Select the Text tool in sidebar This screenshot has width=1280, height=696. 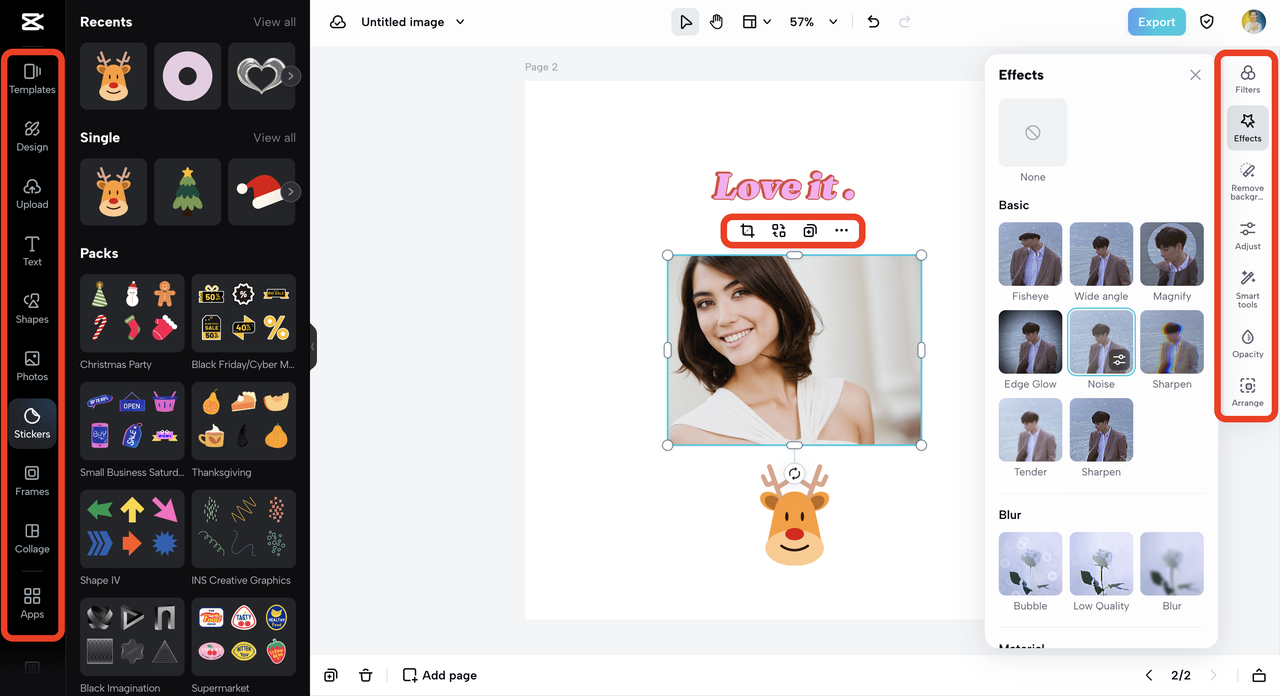point(32,251)
